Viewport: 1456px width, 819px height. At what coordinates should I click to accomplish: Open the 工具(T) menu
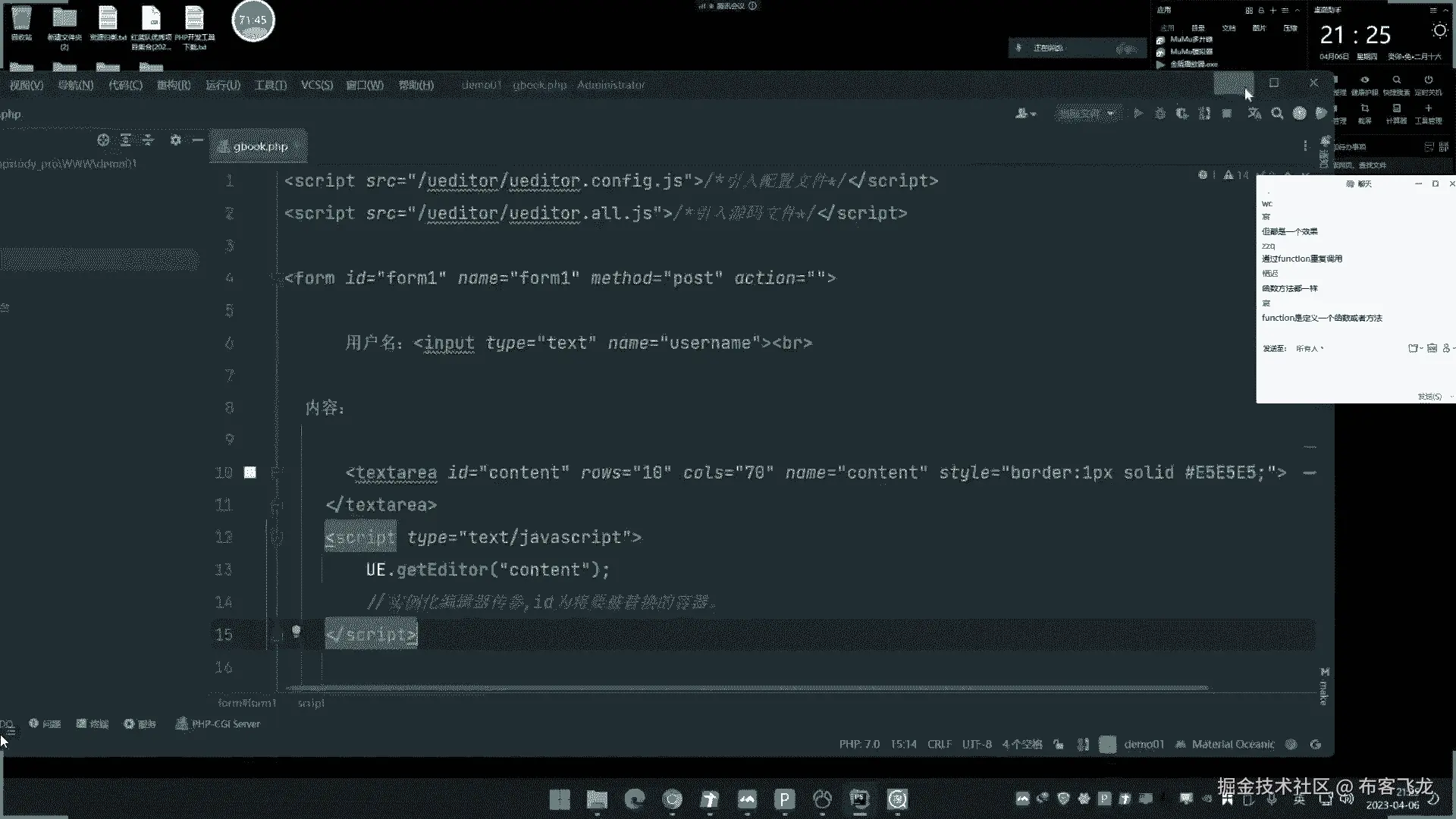[270, 85]
